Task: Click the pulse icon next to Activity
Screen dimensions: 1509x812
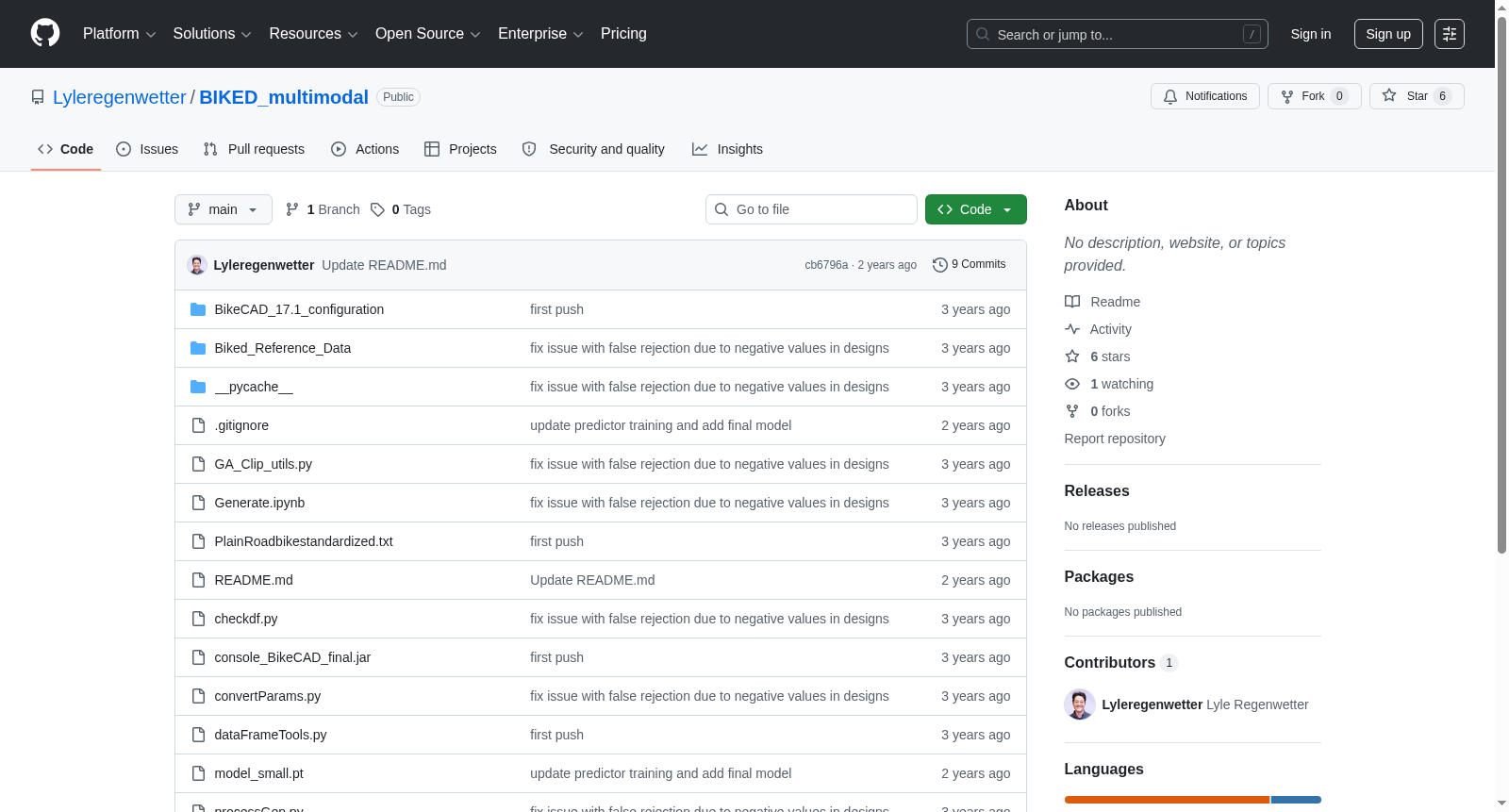Action: 1072,329
